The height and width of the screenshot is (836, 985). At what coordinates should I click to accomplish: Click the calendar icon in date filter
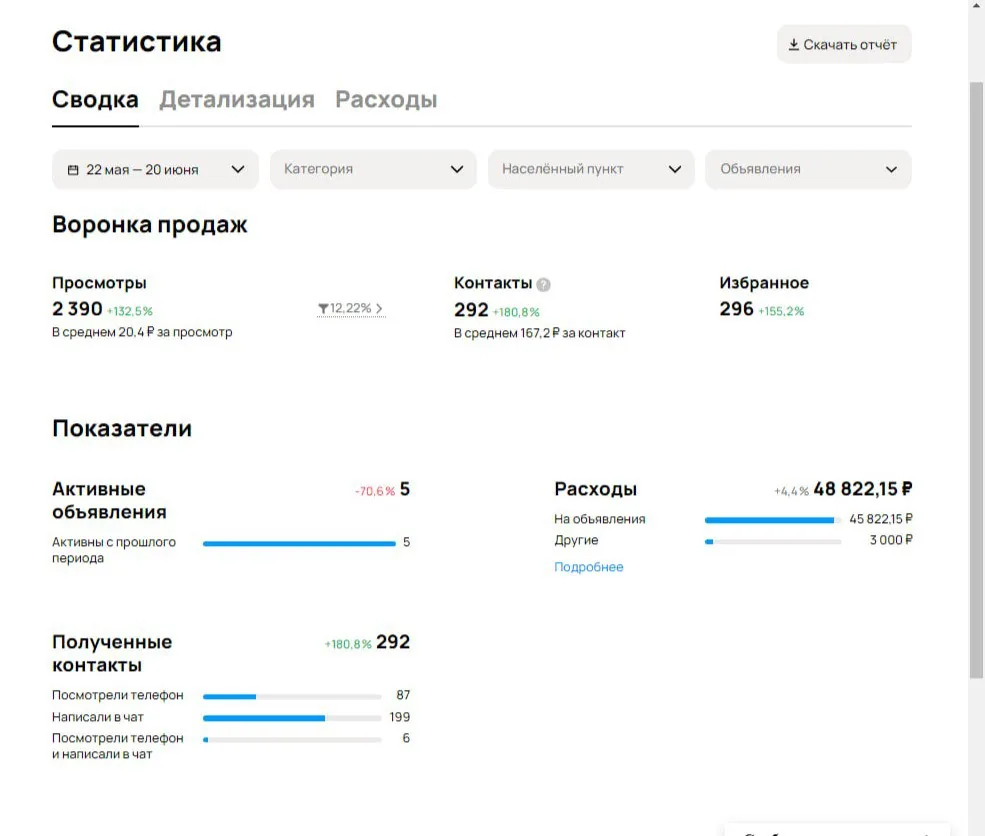pyautogui.click(x=73, y=170)
